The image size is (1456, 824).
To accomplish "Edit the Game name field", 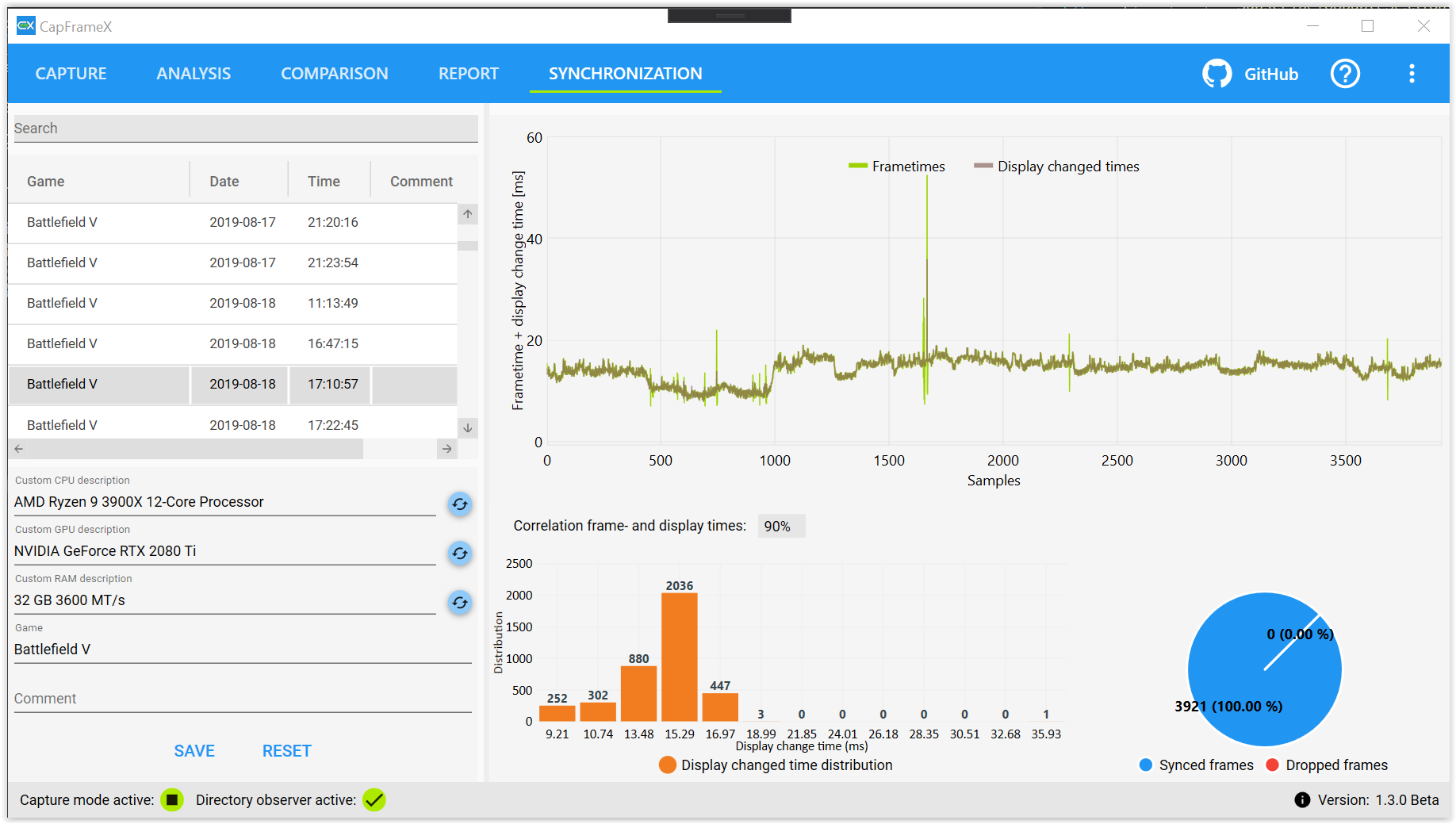I will [x=243, y=650].
